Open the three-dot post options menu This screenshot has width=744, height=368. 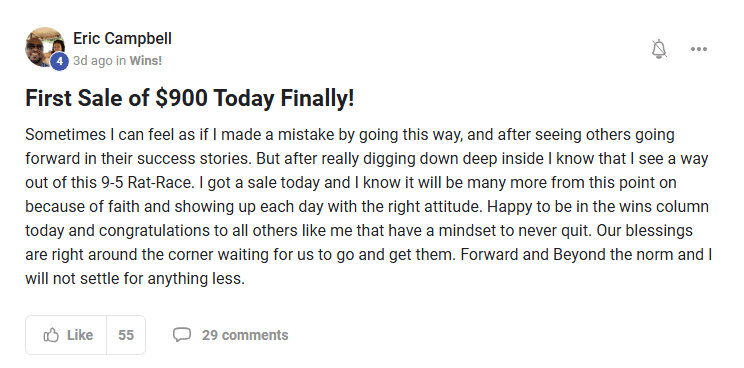pos(698,49)
